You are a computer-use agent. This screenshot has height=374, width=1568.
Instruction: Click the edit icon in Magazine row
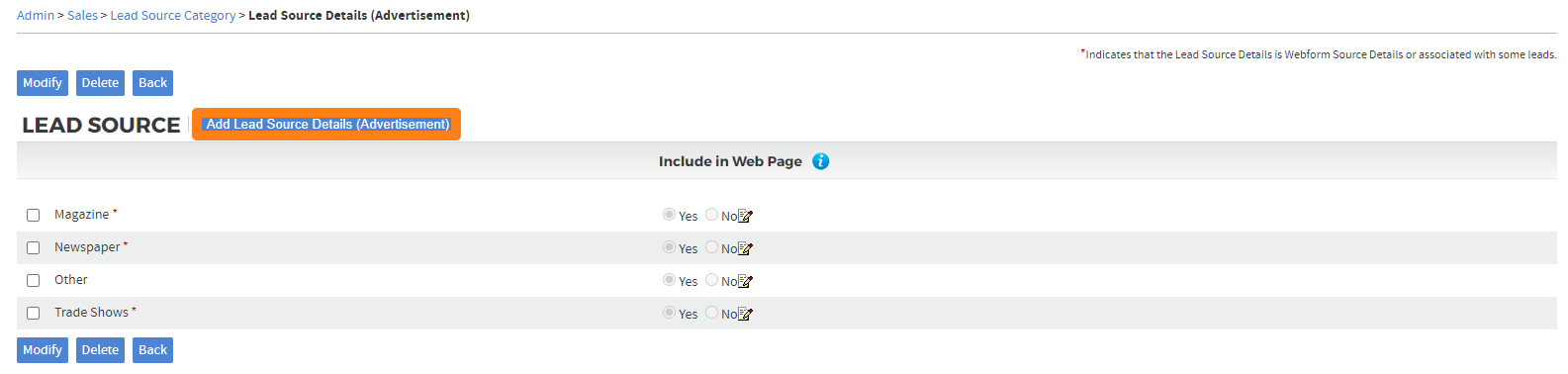[745, 217]
